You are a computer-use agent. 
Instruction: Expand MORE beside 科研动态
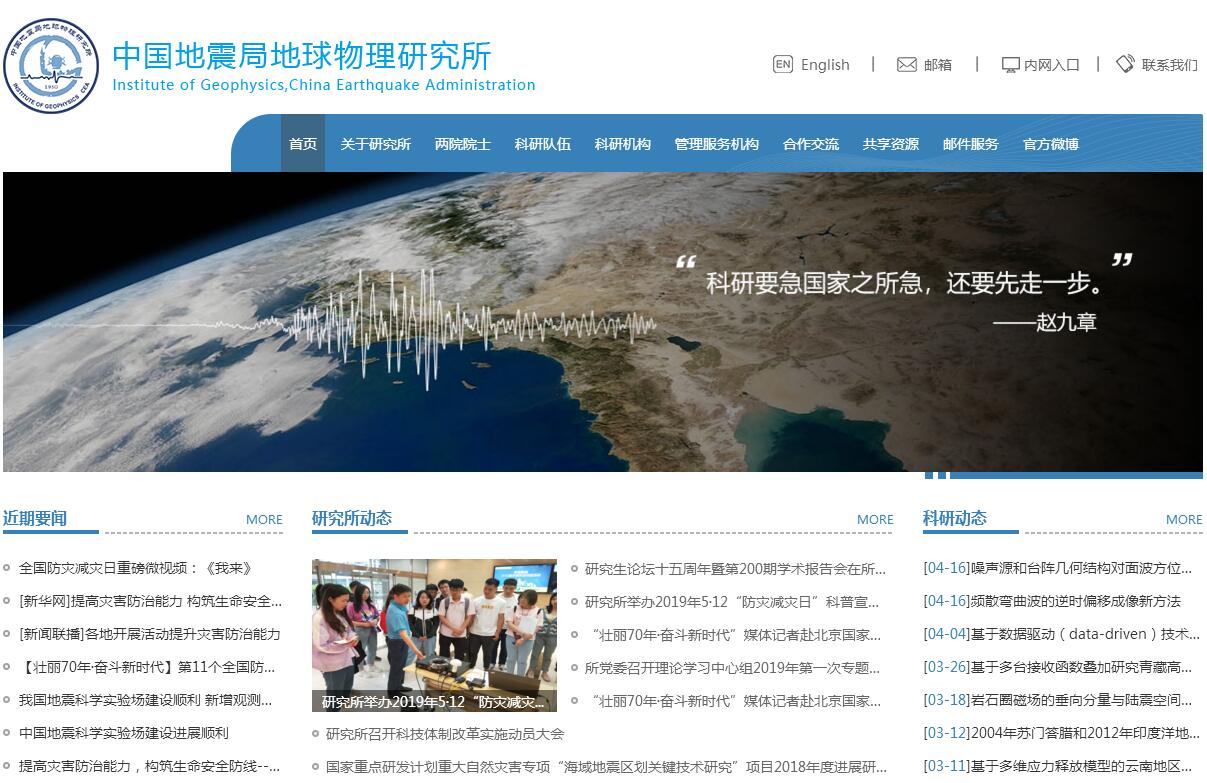tap(1183, 519)
